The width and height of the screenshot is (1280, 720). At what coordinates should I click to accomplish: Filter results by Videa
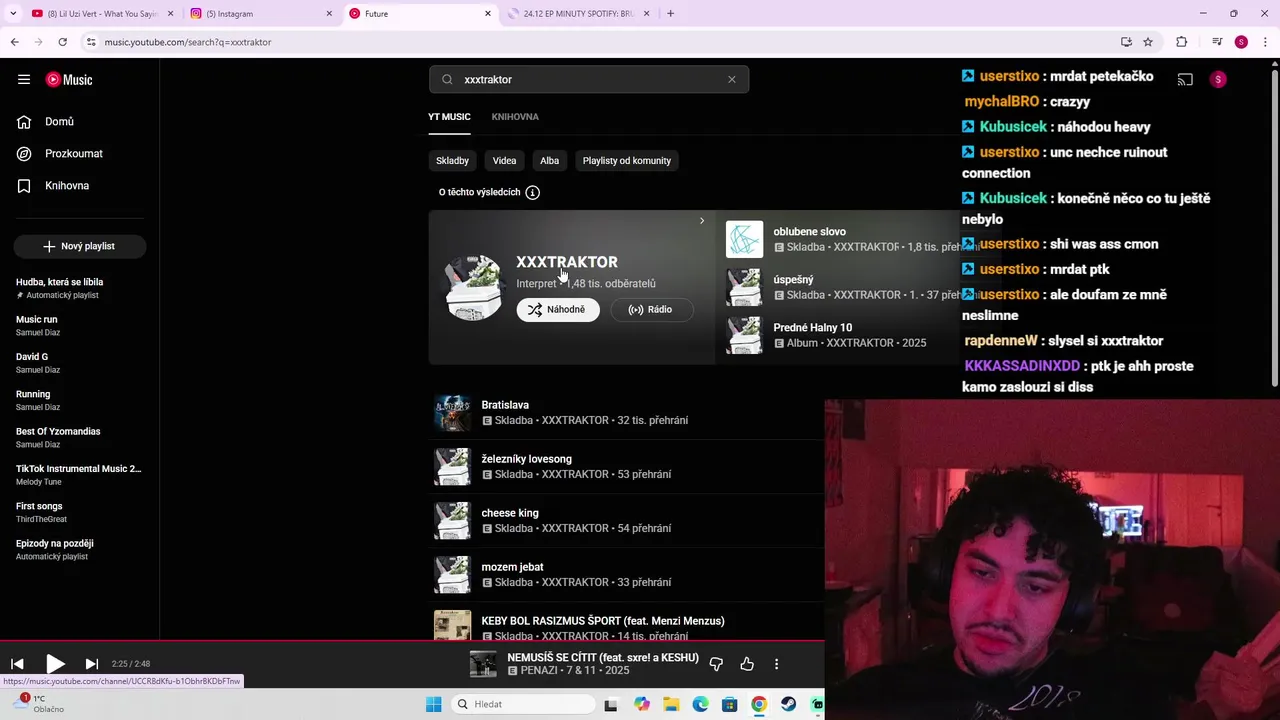point(504,161)
